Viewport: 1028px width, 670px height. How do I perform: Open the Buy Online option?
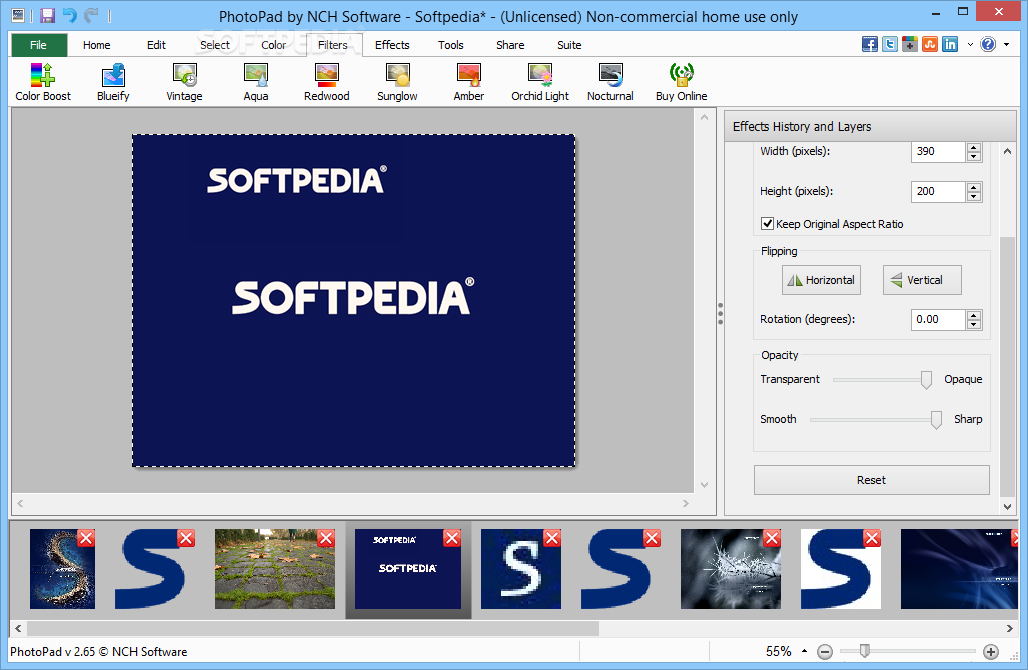click(682, 82)
